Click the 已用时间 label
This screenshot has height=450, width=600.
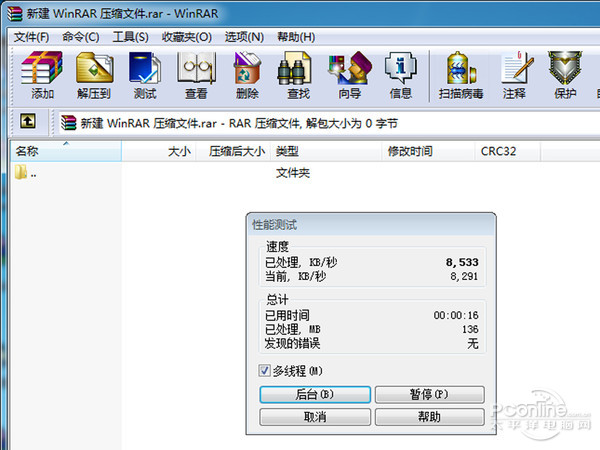287,315
